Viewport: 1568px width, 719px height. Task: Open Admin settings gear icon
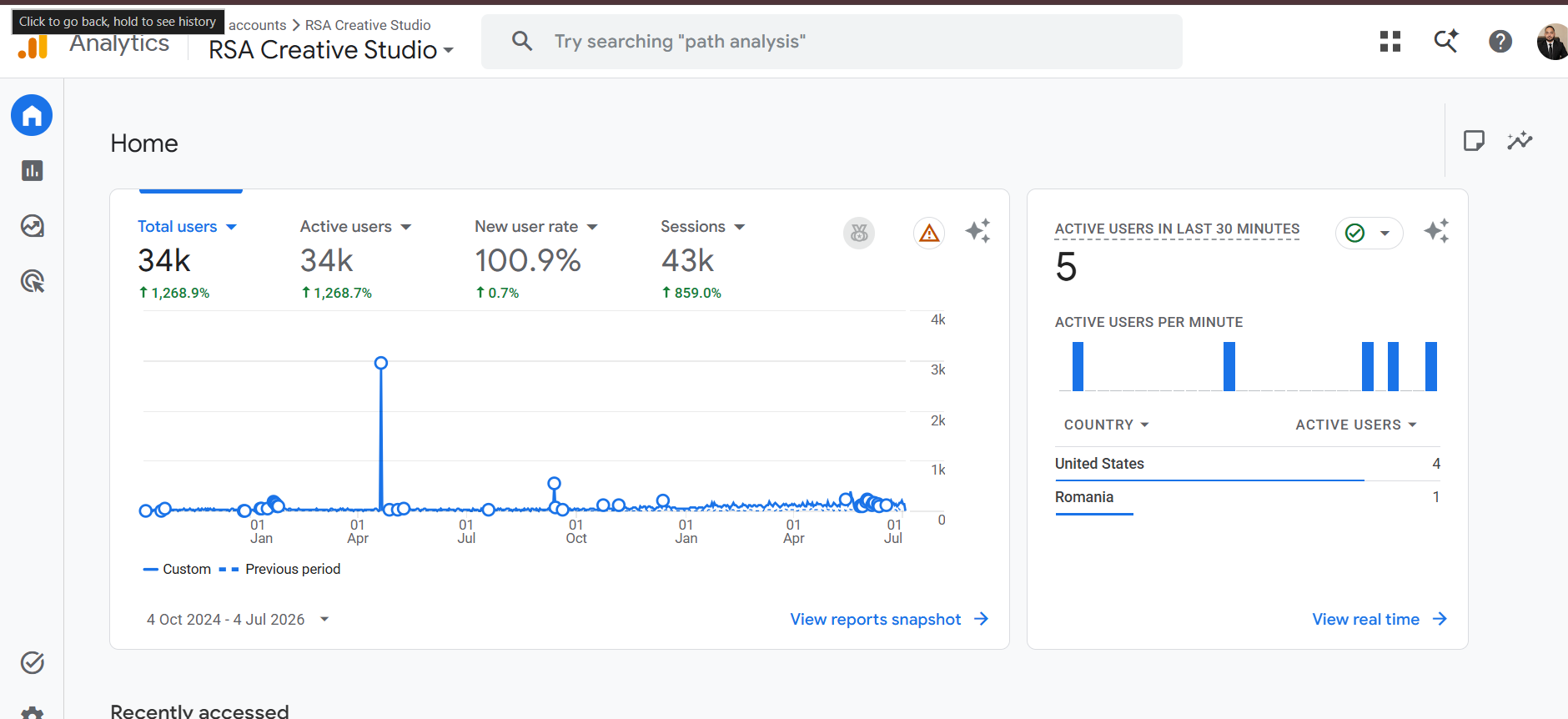pos(32,713)
